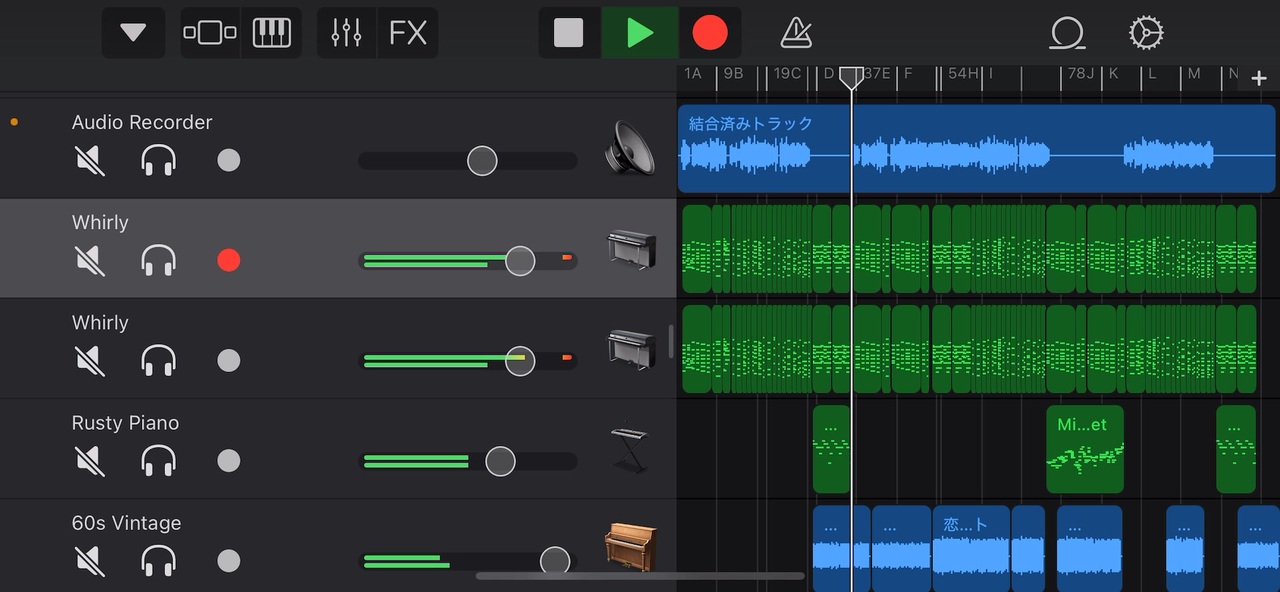
Task: Select the Rusty Piano track name
Action: (125, 423)
